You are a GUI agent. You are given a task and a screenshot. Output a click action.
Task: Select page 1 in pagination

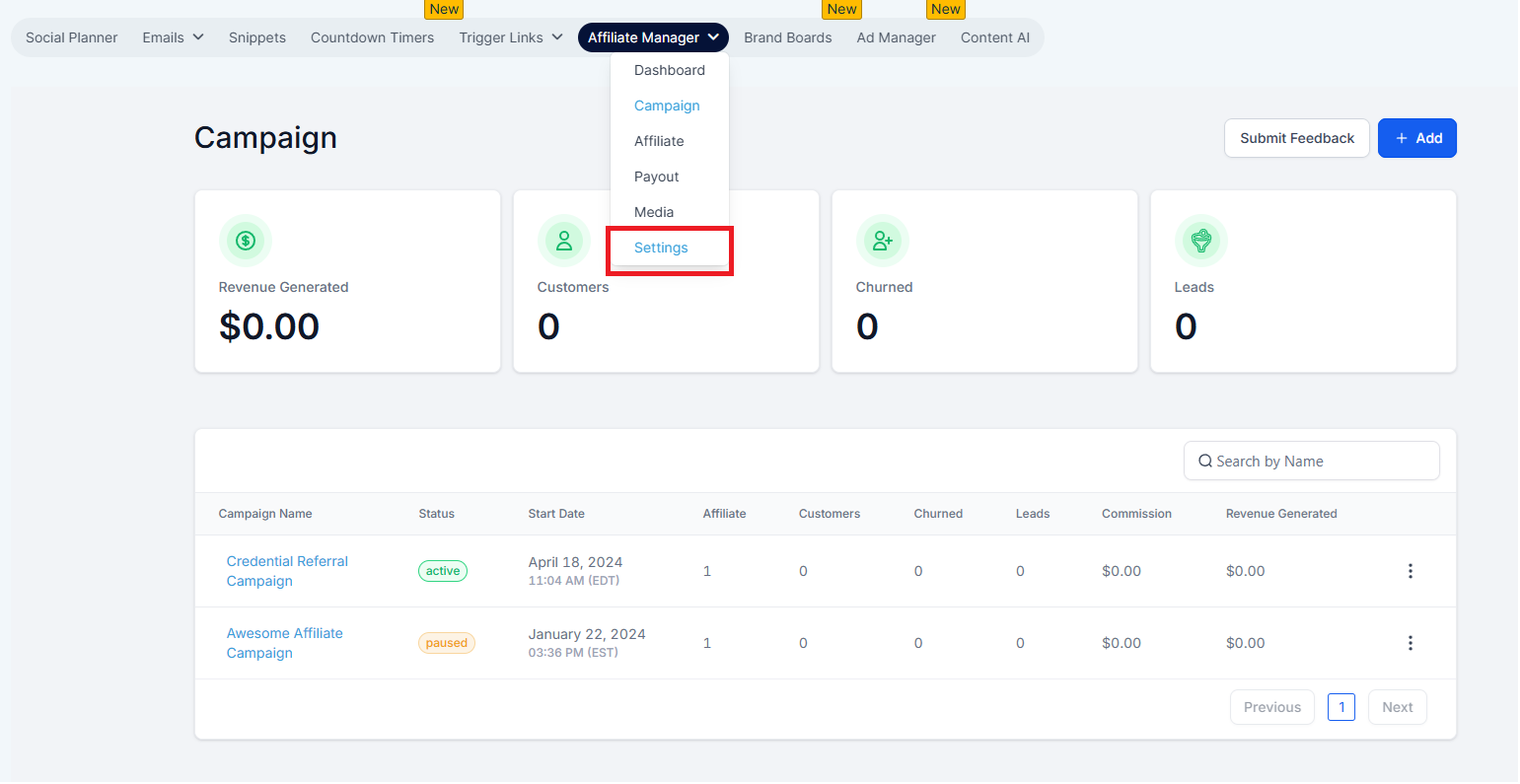click(x=1341, y=707)
